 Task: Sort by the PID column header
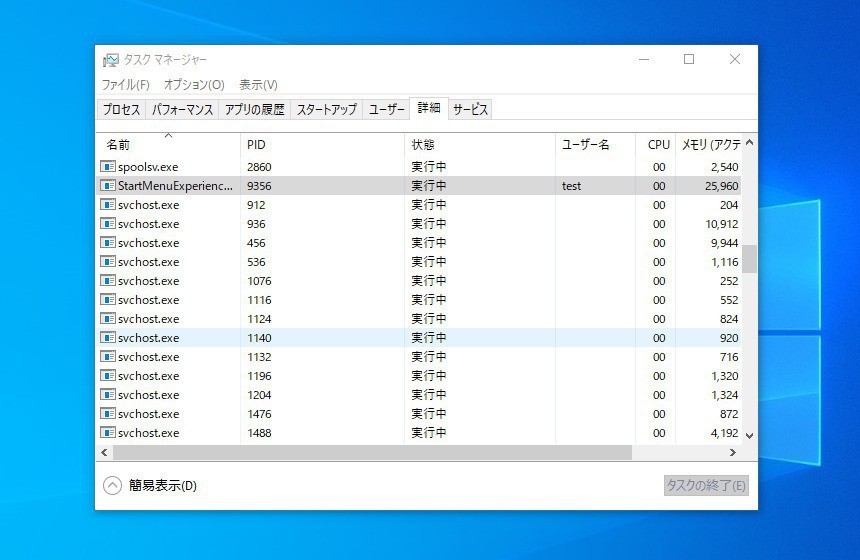pyautogui.click(x=322, y=144)
